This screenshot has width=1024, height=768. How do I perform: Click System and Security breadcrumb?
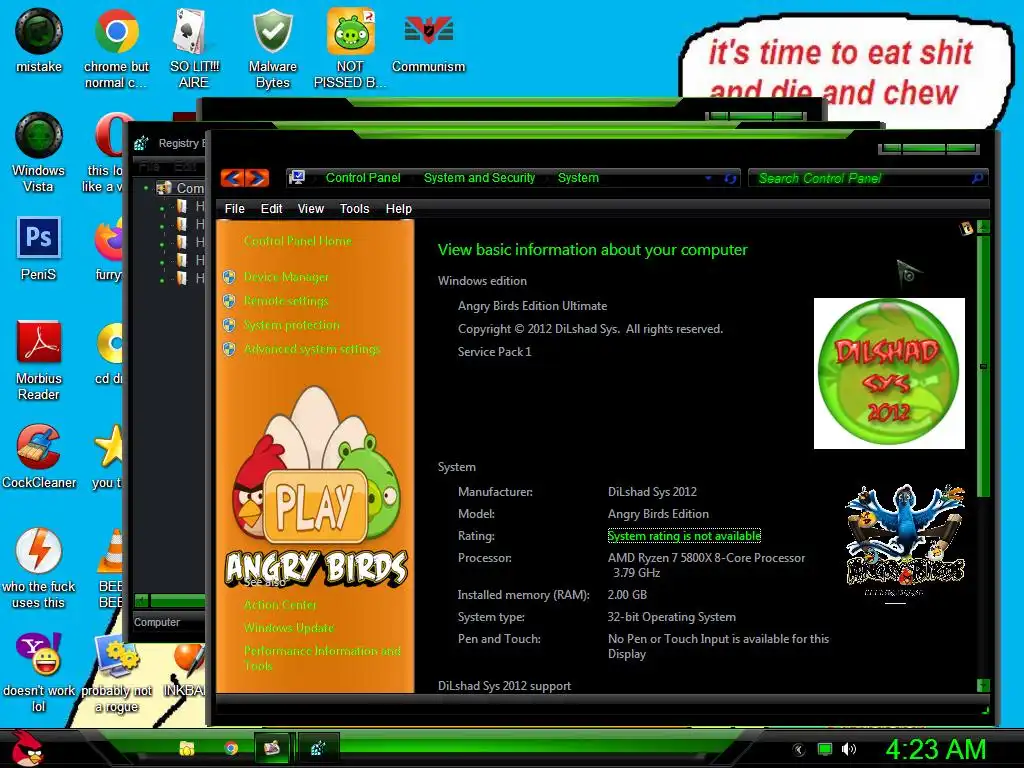pyautogui.click(x=479, y=178)
